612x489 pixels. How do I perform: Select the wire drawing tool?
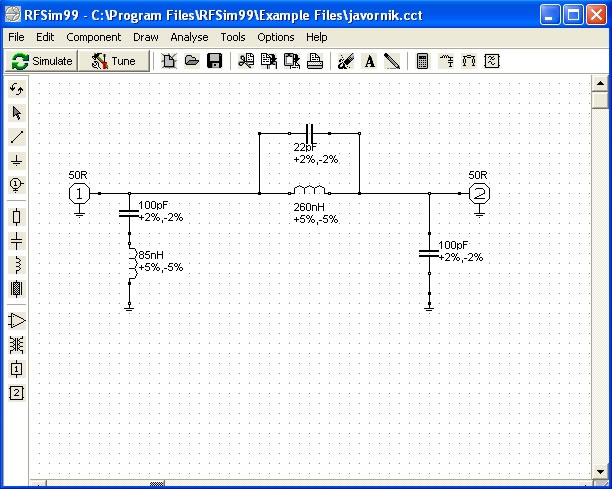click(17, 136)
